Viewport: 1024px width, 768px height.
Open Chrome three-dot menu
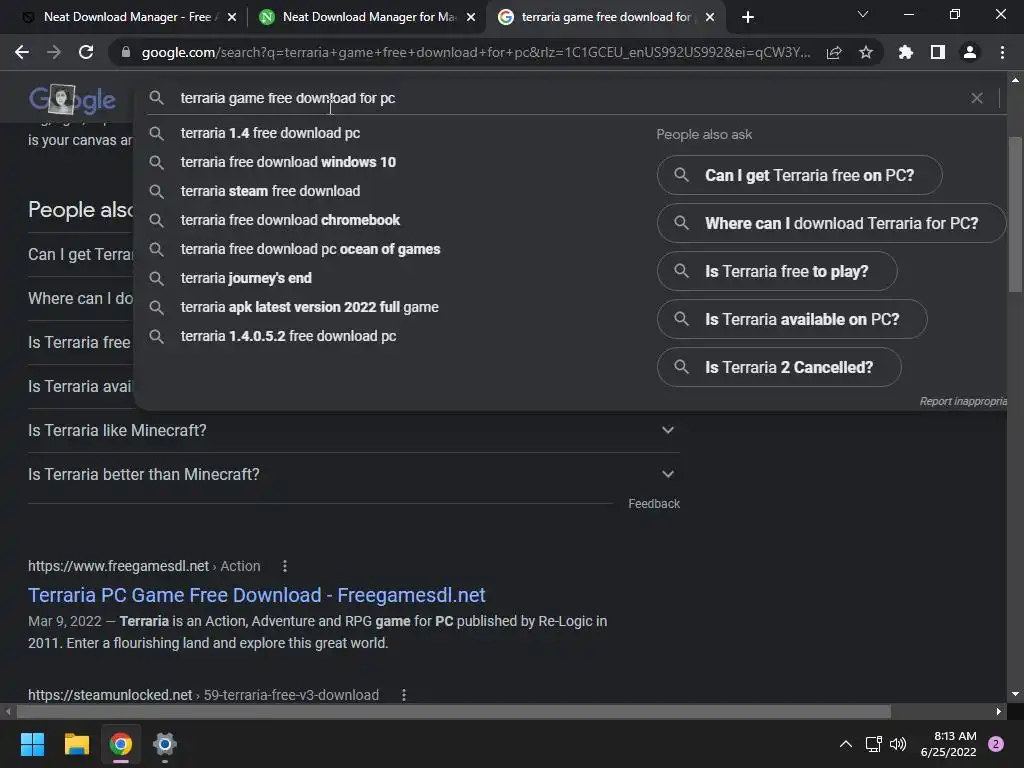click(x=1002, y=52)
